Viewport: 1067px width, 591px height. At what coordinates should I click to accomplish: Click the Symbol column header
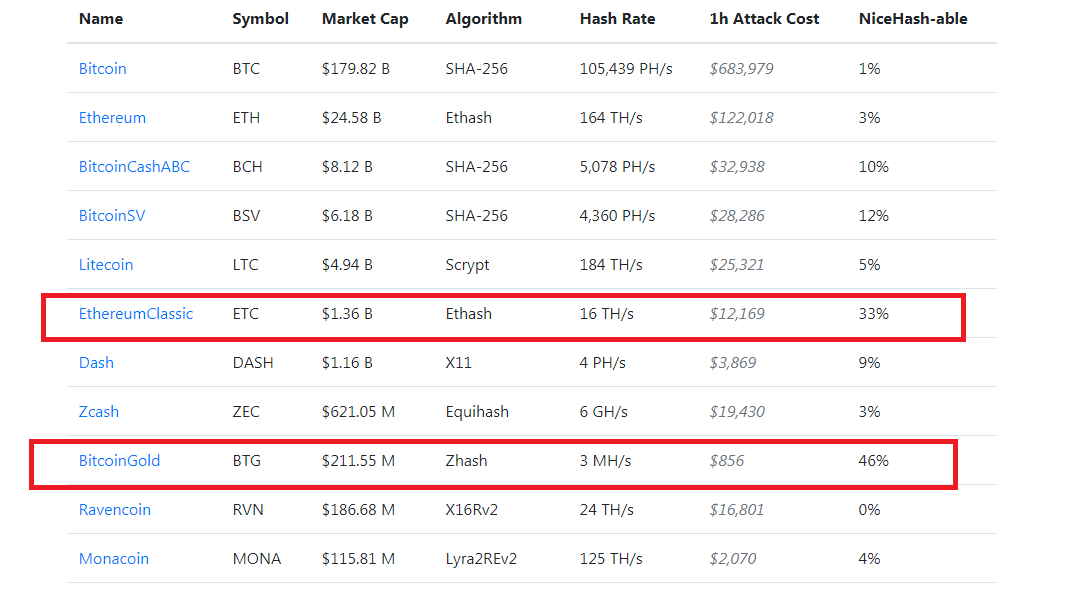261,19
